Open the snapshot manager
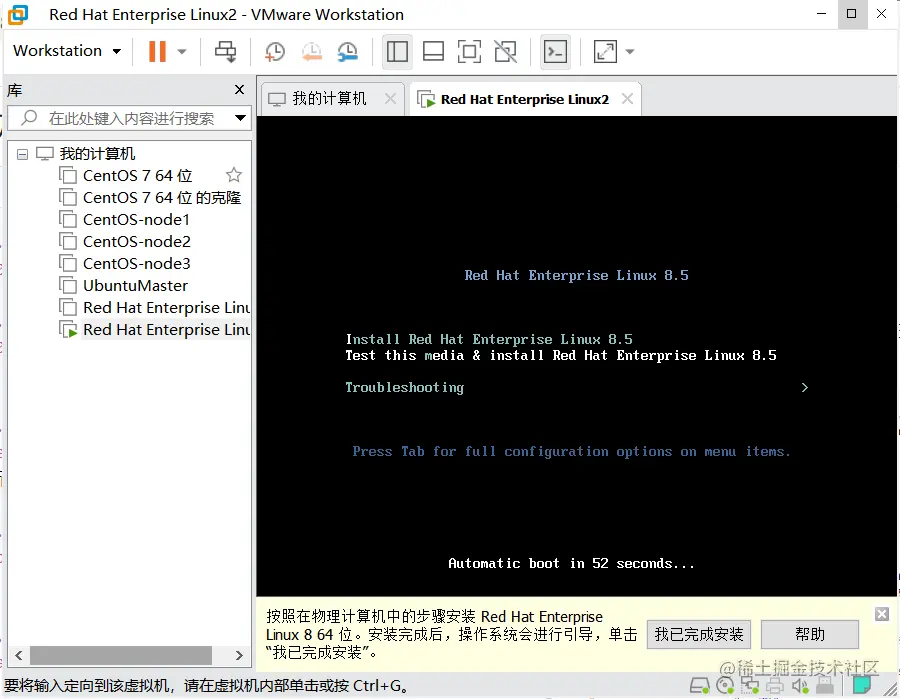This screenshot has width=900, height=699. [x=348, y=51]
